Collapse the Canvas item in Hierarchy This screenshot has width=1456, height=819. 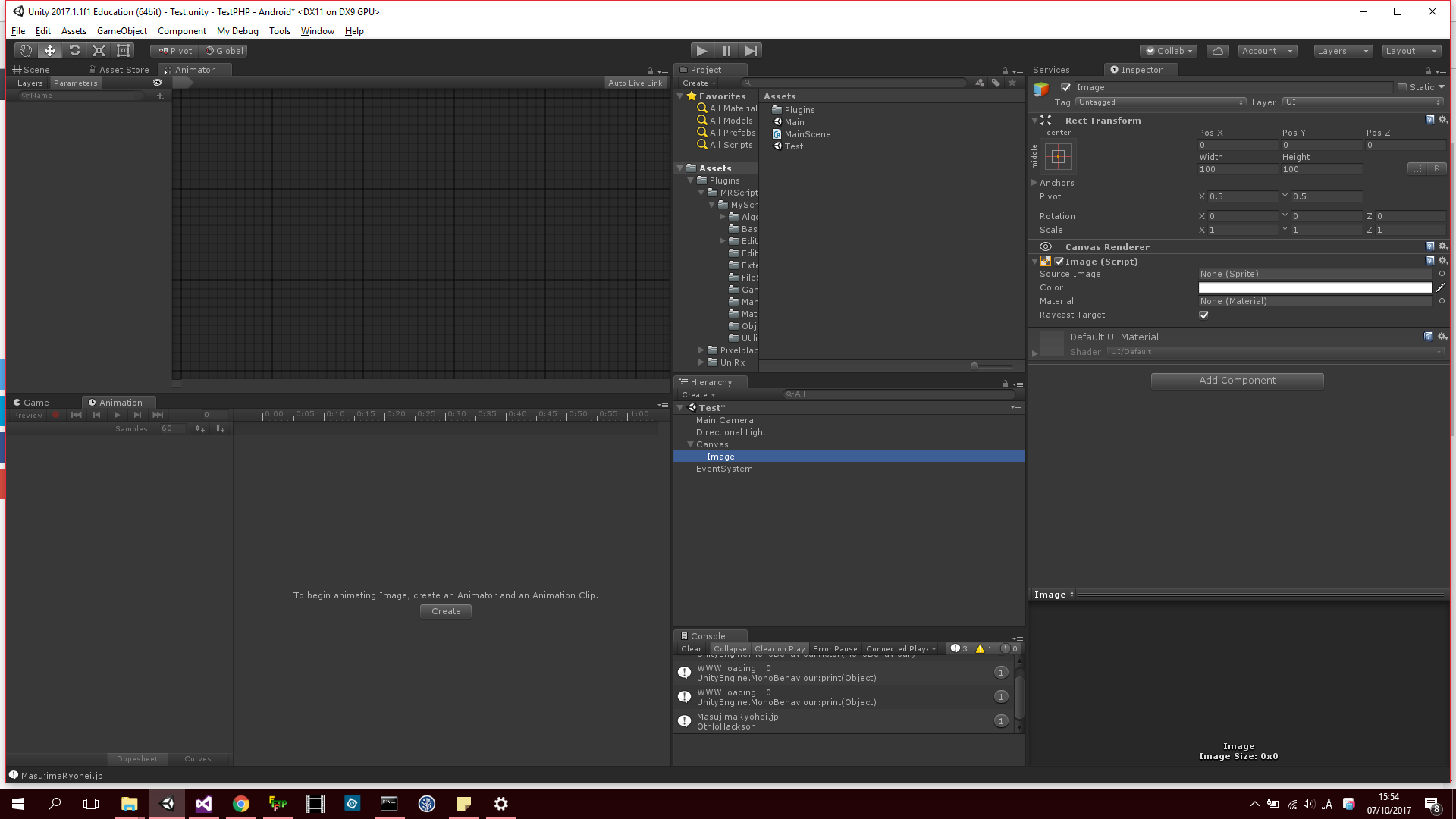[x=690, y=444]
